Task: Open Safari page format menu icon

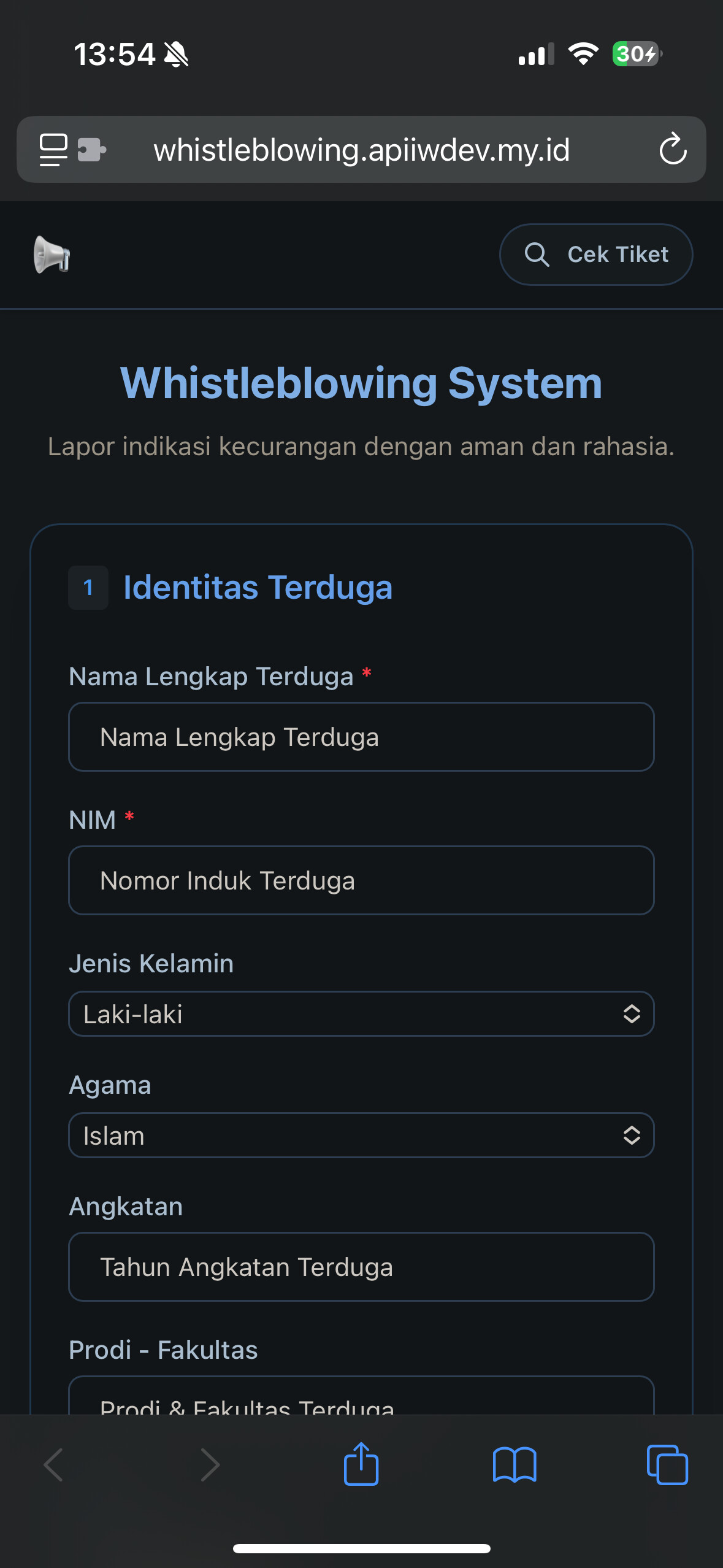Action: click(53, 150)
